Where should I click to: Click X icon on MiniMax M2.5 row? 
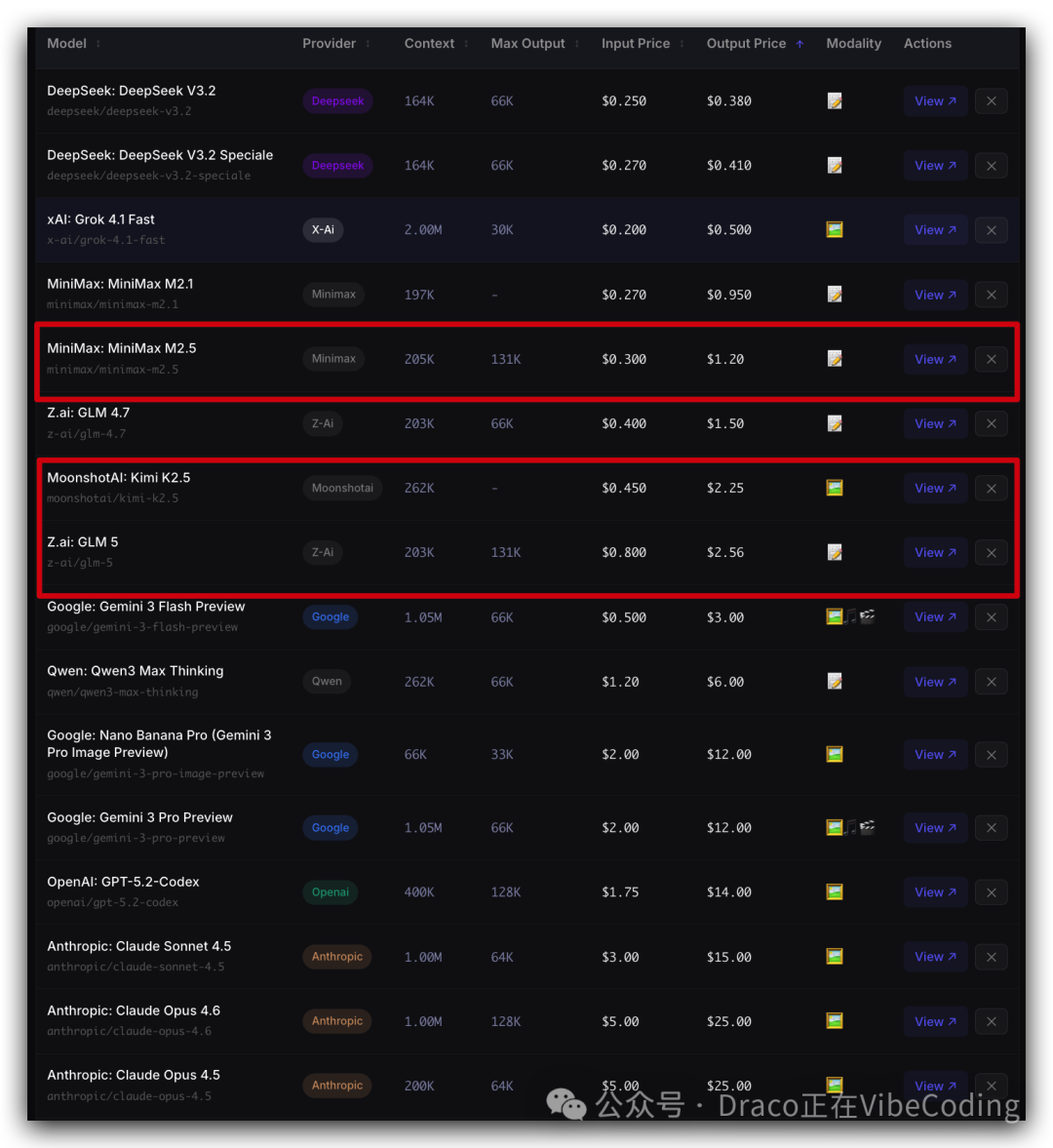tap(991, 359)
